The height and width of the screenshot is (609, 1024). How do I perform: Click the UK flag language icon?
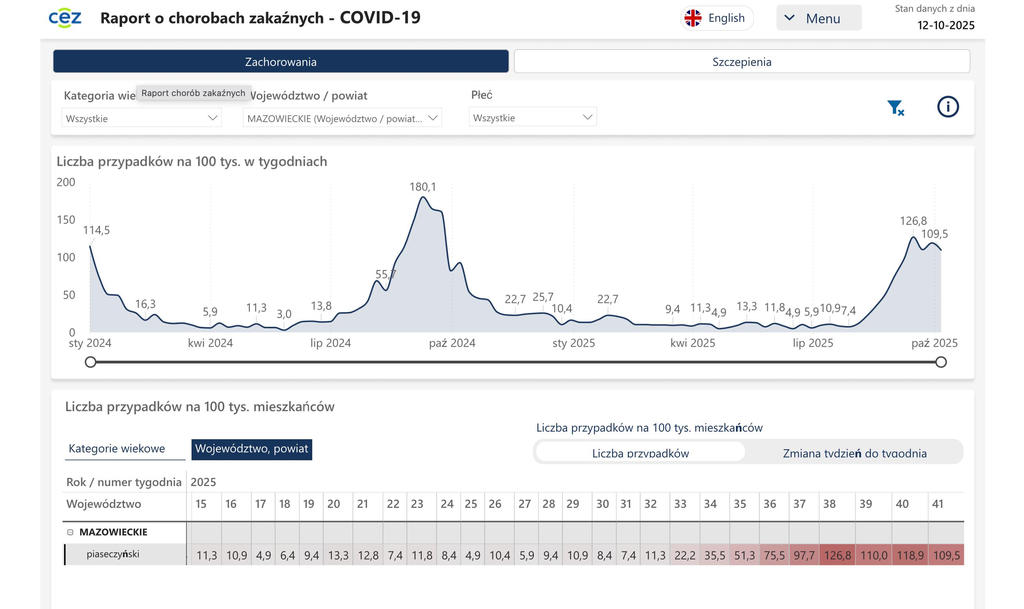tap(692, 18)
